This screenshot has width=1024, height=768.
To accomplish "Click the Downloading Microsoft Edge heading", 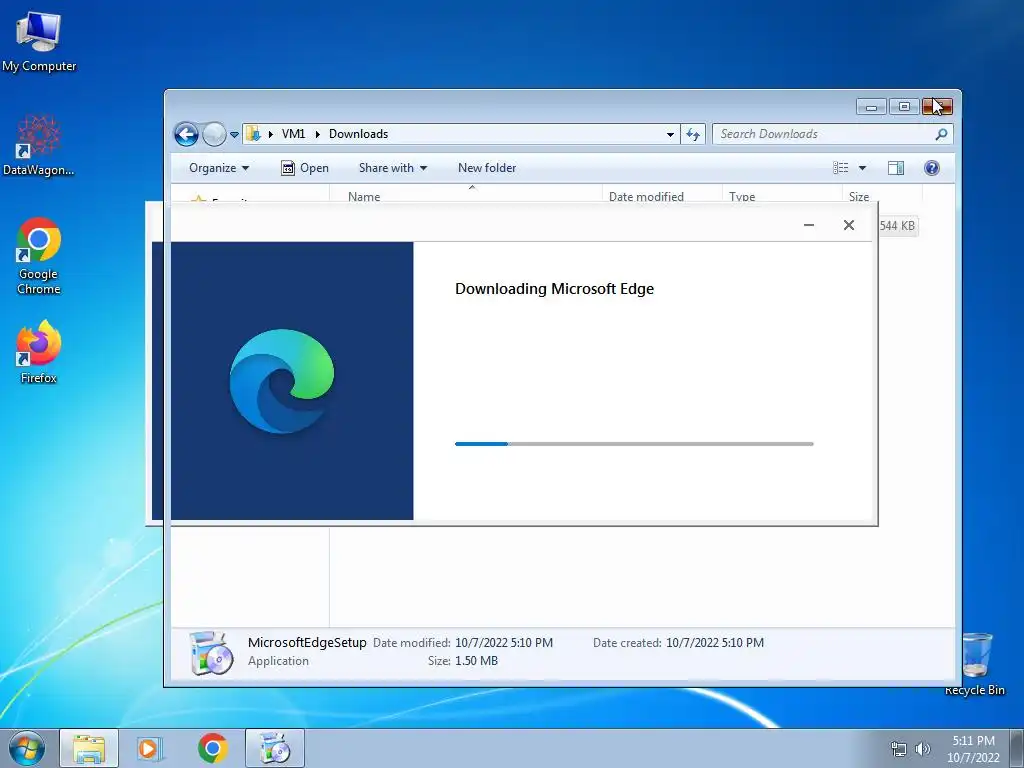I will coord(554,289).
